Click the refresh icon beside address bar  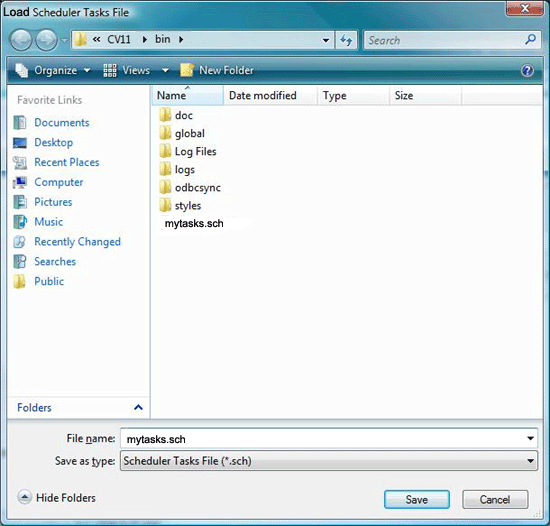click(x=346, y=40)
